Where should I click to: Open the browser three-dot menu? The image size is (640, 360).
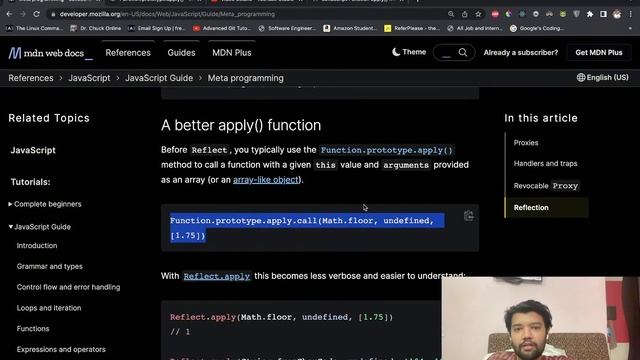coord(631,14)
